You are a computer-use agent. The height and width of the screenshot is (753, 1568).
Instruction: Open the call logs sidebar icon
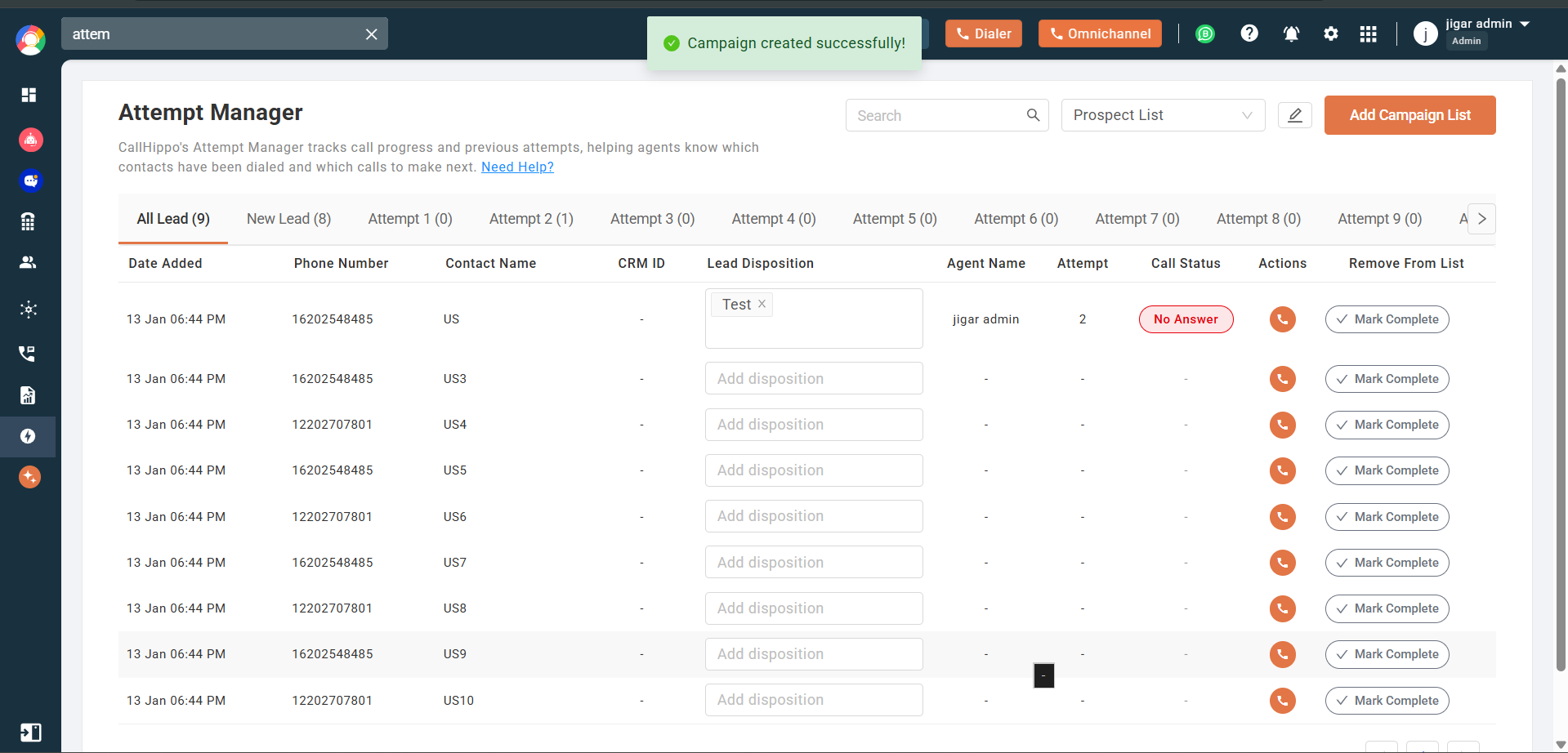pos(29,354)
